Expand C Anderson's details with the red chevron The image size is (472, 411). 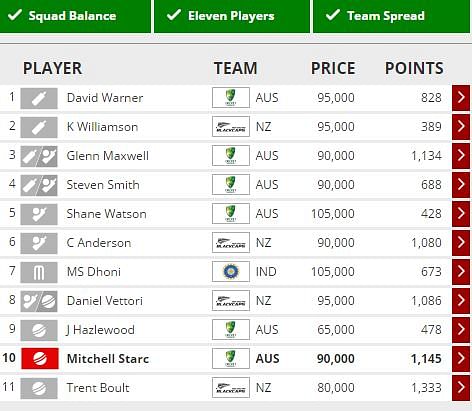(461, 243)
